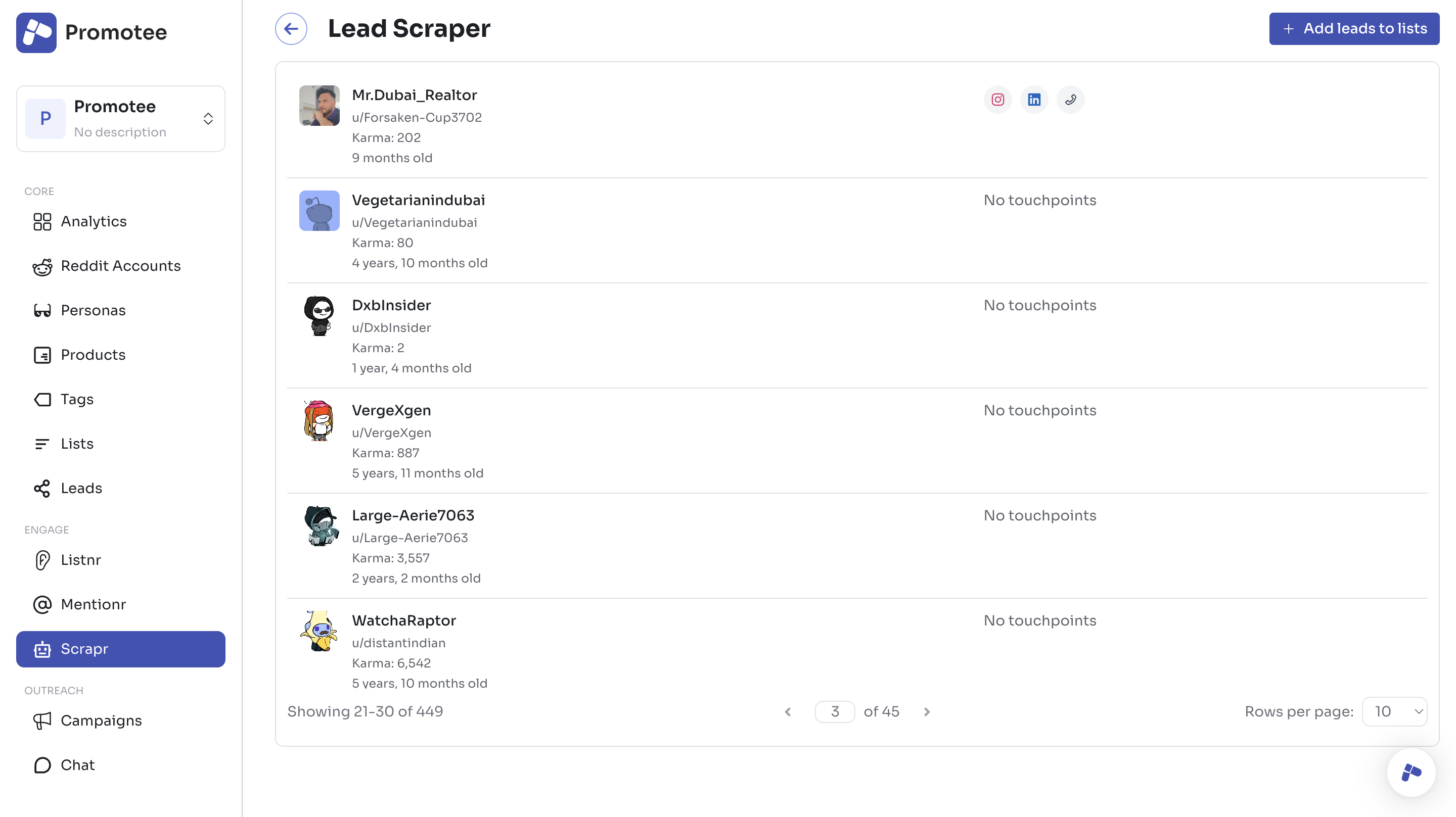Navigate to Analytics in the sidebar
This screenshot has width=1456, height=817.
coord(93,221)
